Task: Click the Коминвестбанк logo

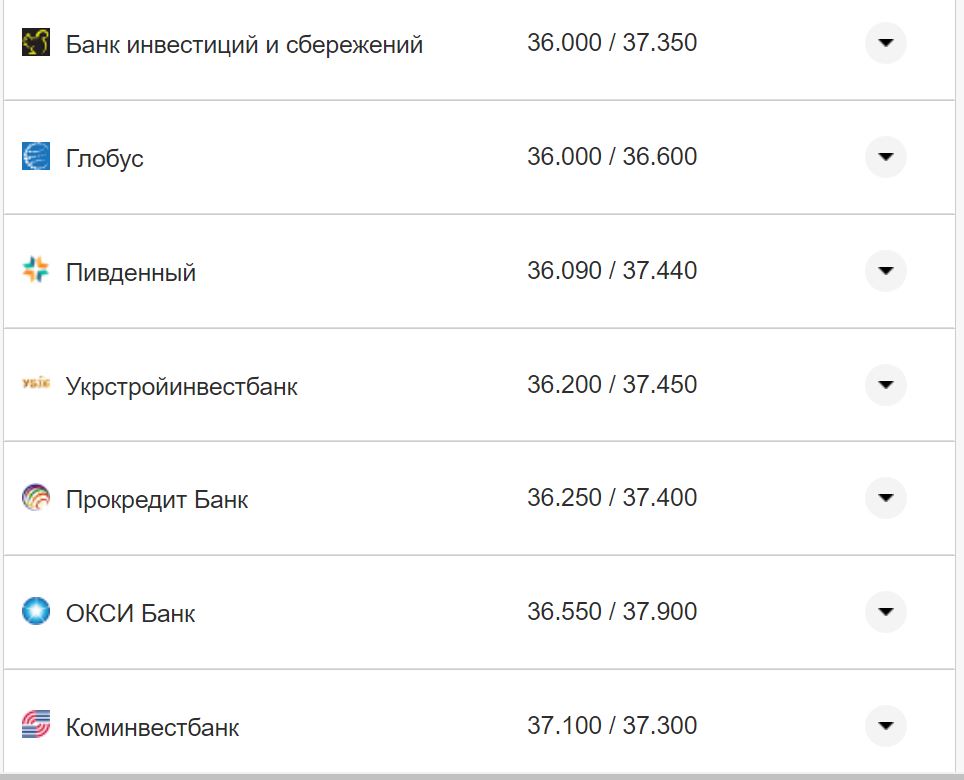Action: click(36, 726)
